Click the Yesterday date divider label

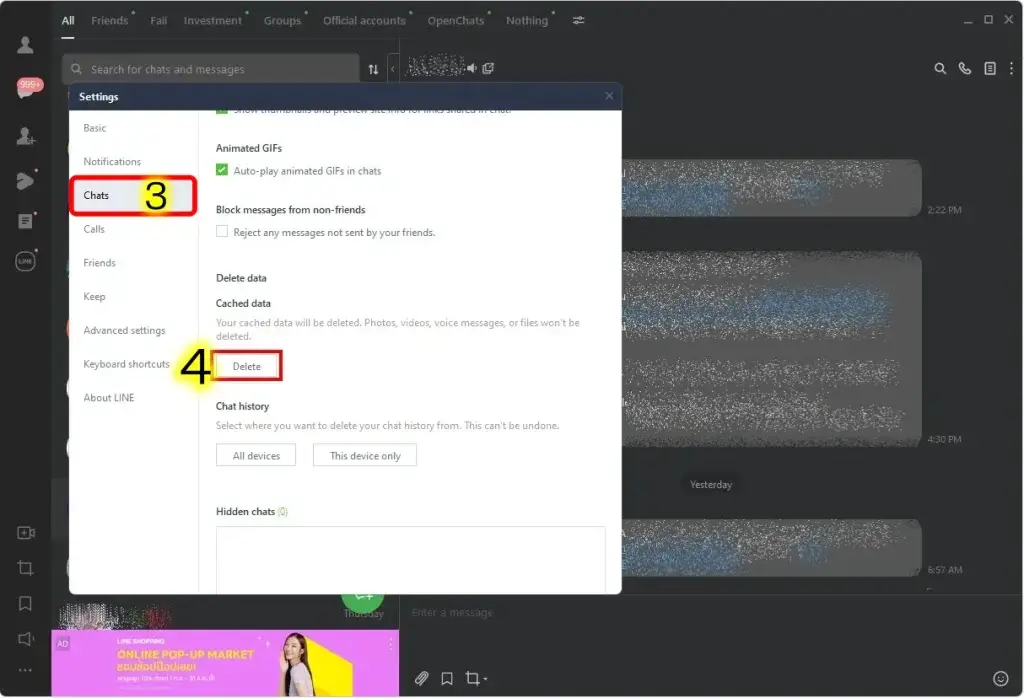[711, 484]
